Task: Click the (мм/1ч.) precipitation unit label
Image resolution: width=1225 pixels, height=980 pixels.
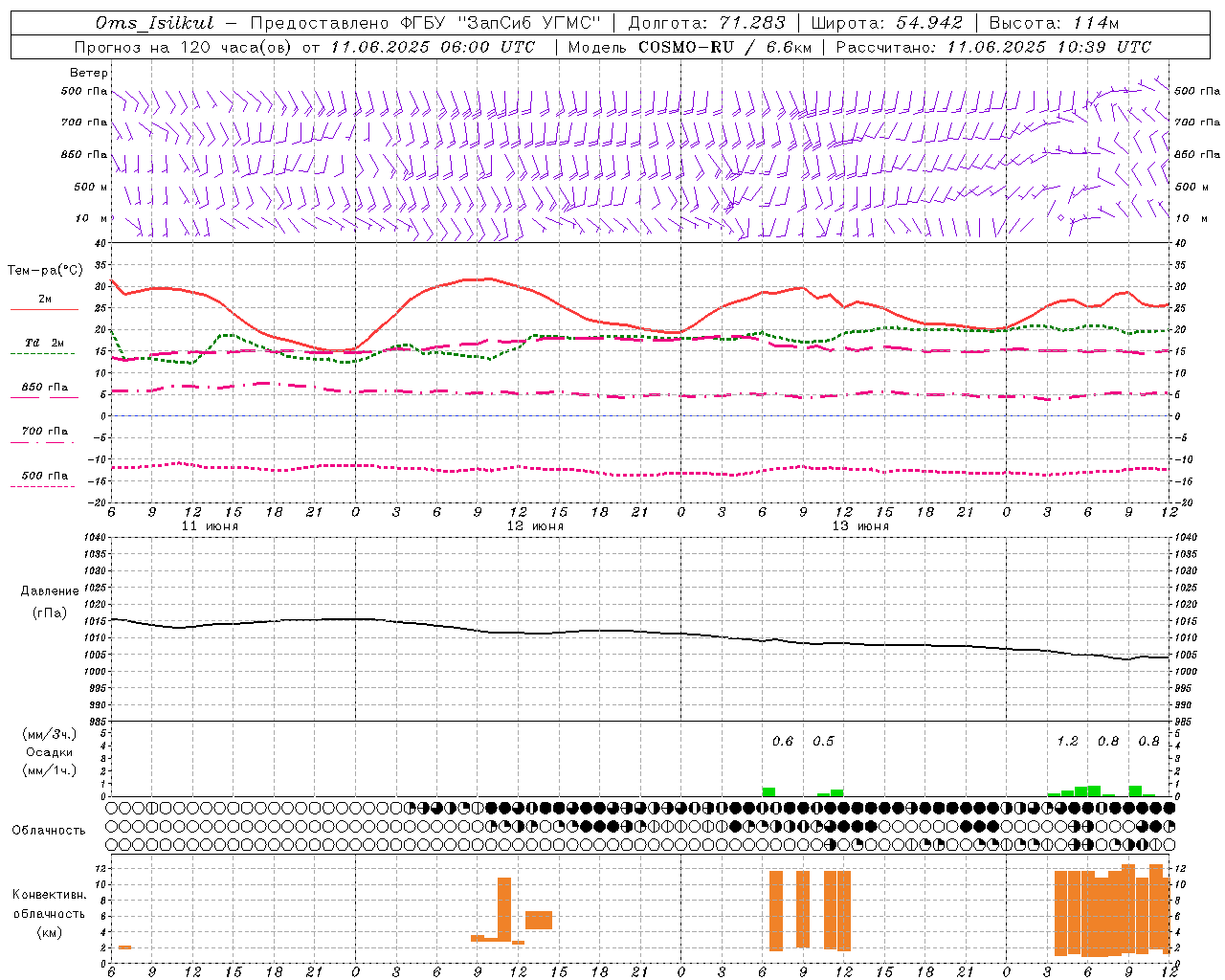Action: point(49,770)
